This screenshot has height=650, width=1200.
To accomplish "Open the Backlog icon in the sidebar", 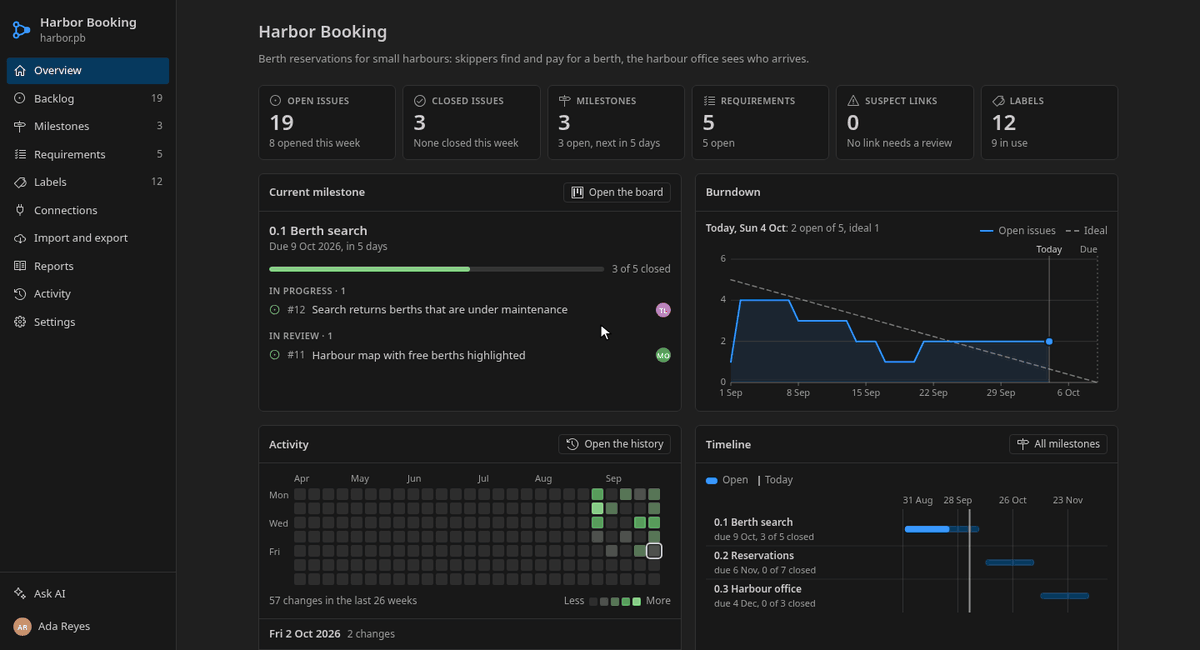I will (x=20, y=99).
